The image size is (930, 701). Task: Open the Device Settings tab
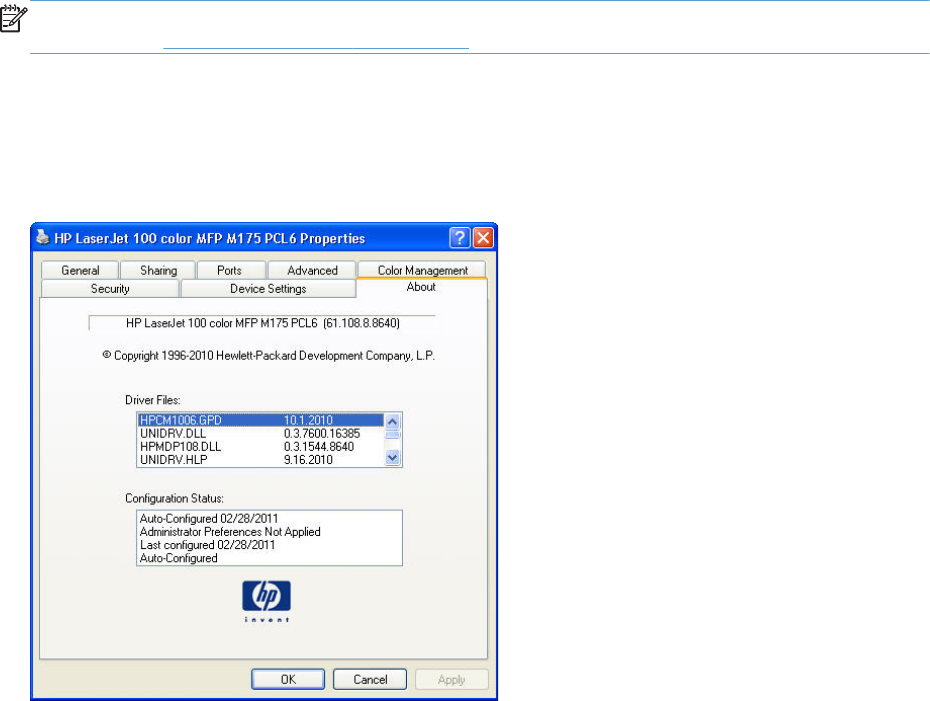click(x=268, y=289)
